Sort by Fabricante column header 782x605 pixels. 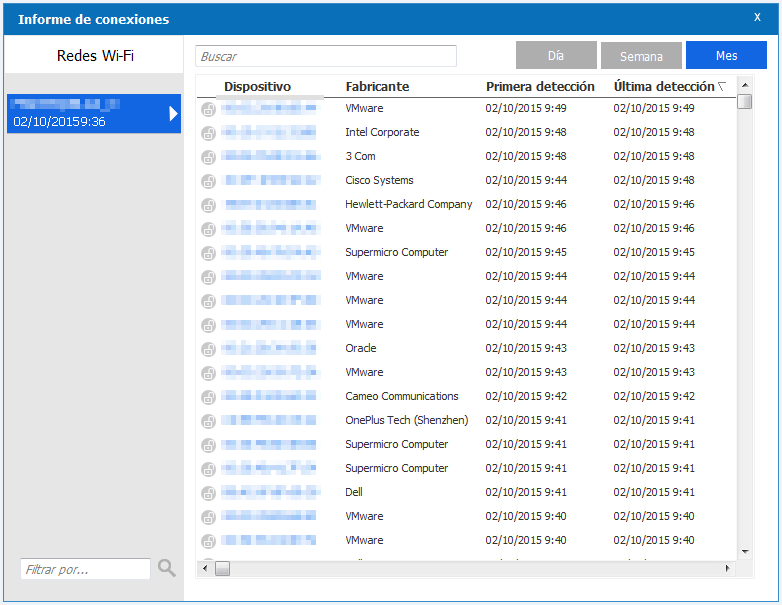pyautogui.click(x=377, y=87)
